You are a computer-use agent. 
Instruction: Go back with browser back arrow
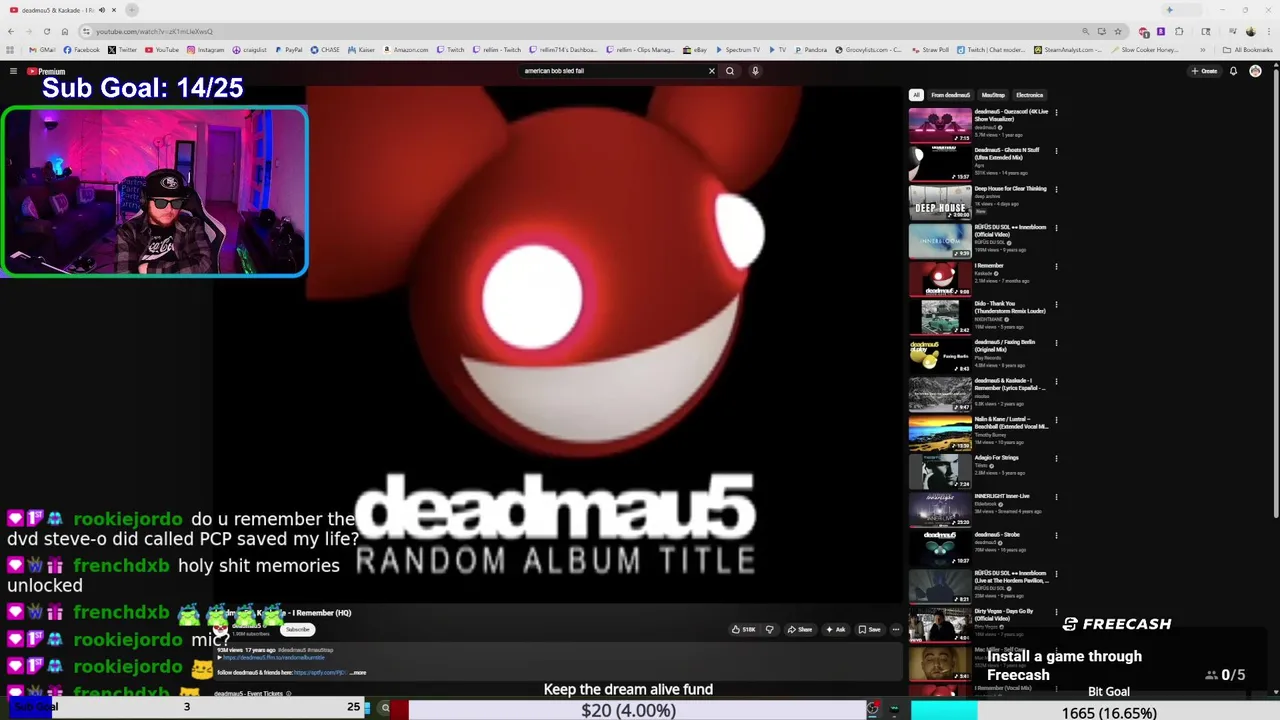[11, 31]
